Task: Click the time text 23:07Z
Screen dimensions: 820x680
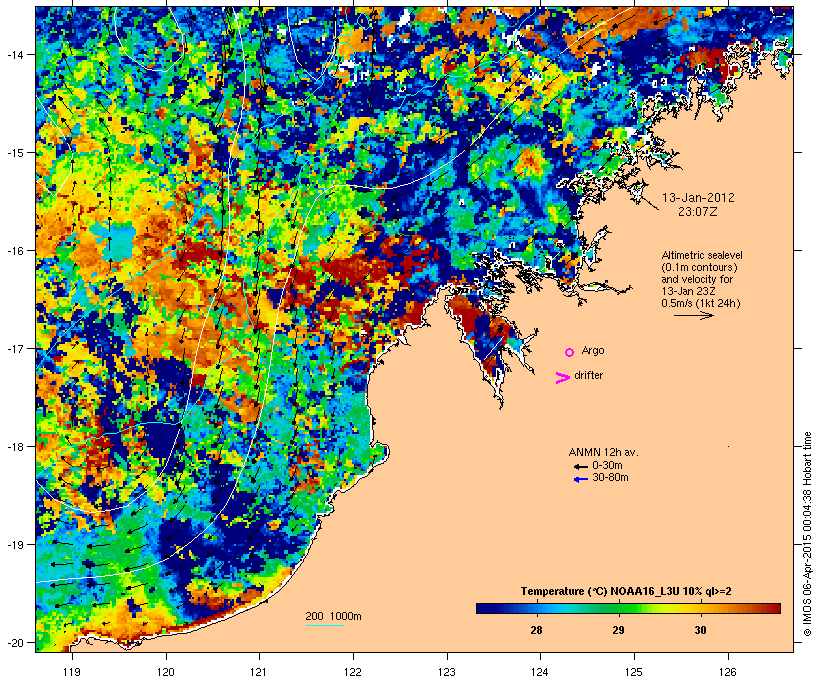Action: [x=698, y=212]
